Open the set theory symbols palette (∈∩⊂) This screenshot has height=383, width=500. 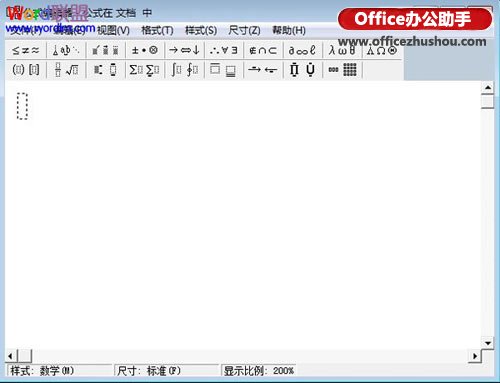point(263,50)
